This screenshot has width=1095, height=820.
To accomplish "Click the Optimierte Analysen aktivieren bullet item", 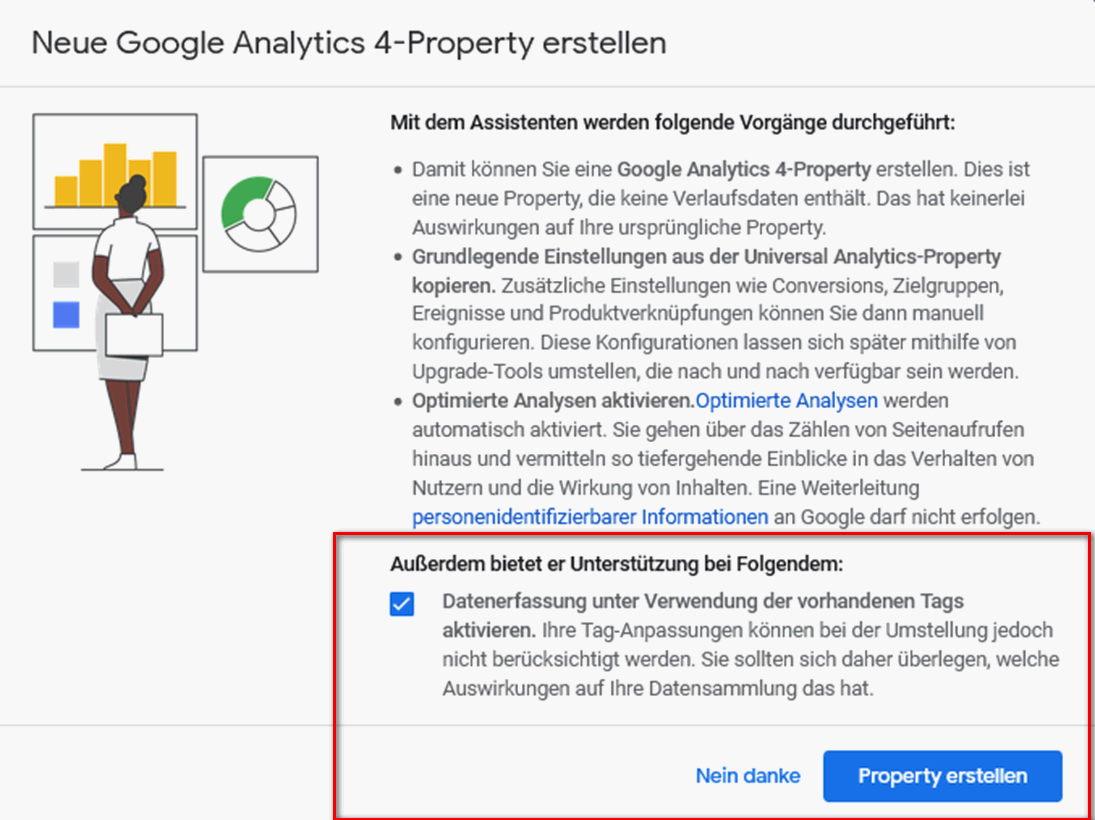I will [x=550, y=400].
